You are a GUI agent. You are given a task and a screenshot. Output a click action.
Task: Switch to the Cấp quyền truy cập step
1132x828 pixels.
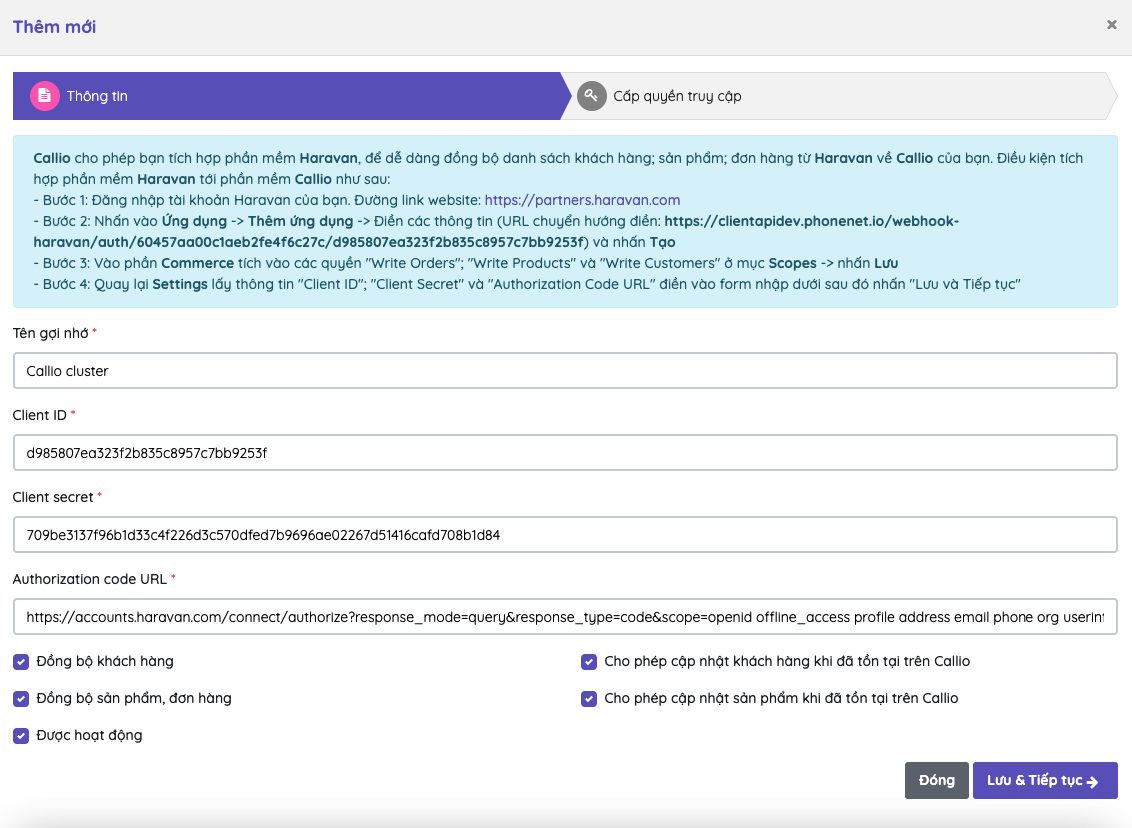point(677,97)
